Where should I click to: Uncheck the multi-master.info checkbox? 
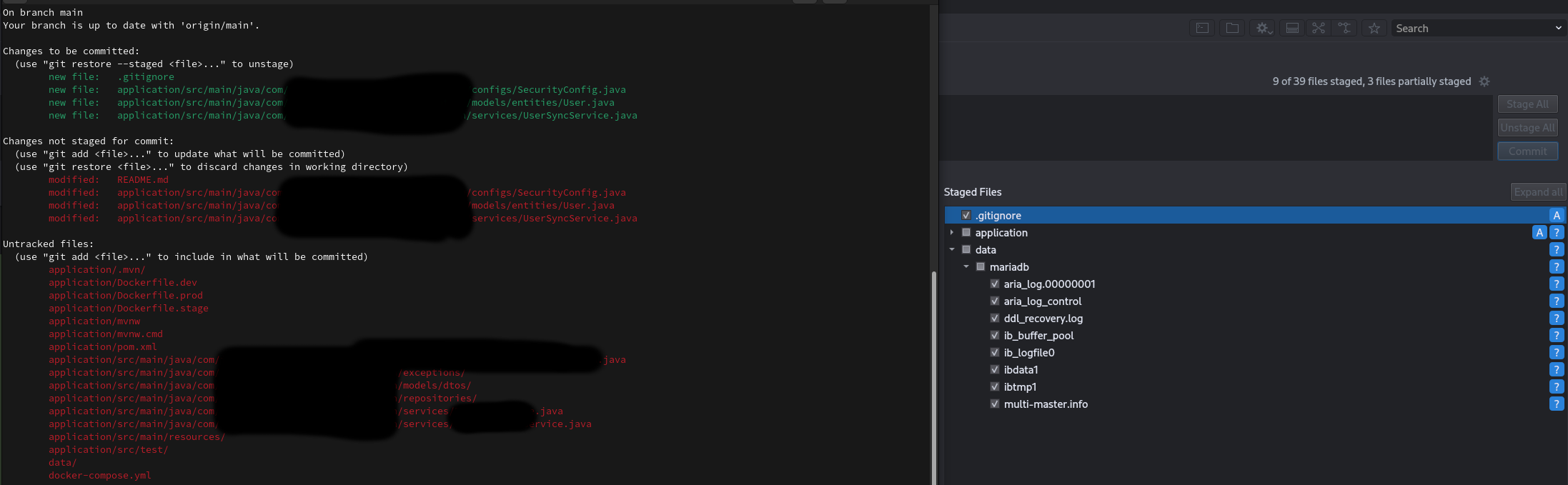pyautogui.click(x=995, y=404)
